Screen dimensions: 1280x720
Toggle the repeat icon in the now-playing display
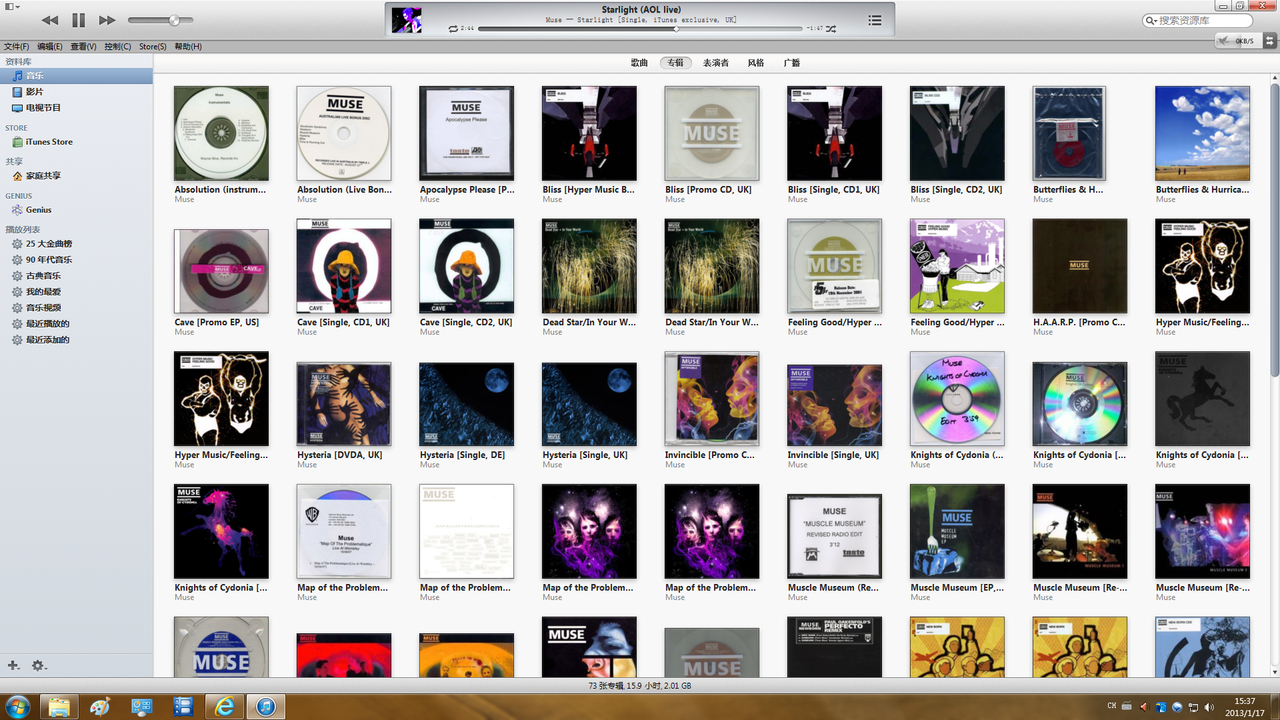[454, 29]
